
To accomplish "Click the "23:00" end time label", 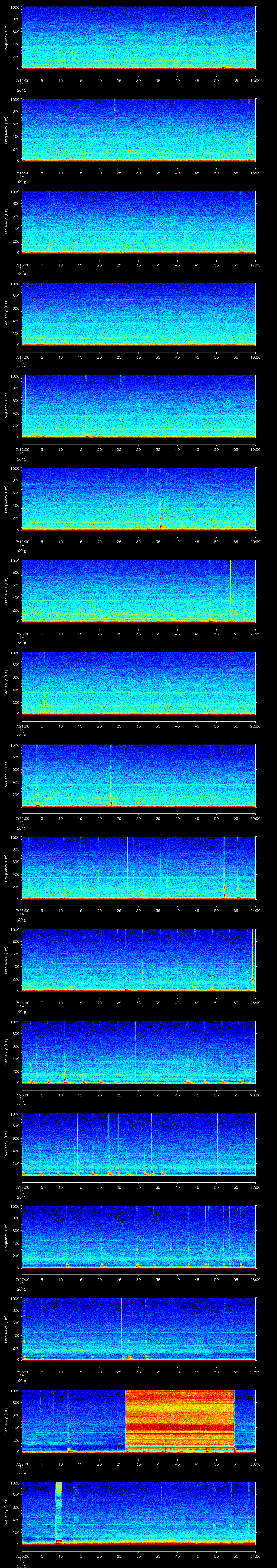I will click(255, 818).
